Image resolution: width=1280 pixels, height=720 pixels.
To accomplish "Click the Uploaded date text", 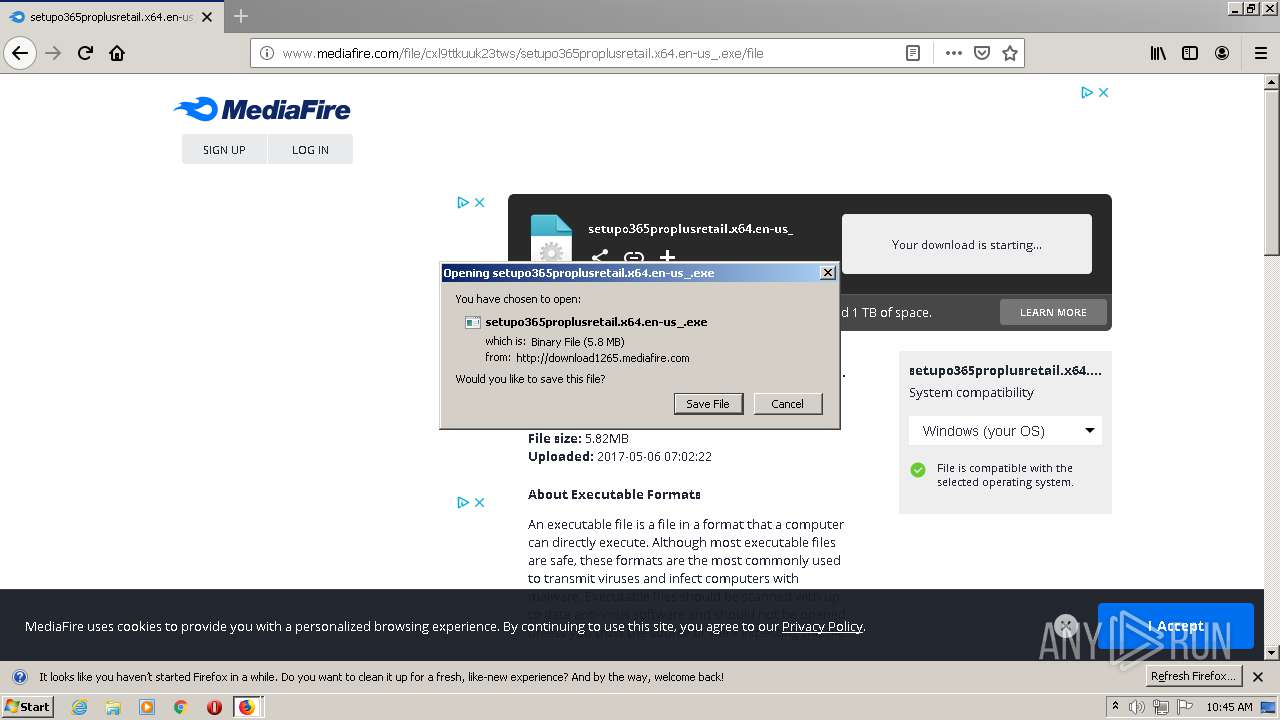I will click(620, 456).
